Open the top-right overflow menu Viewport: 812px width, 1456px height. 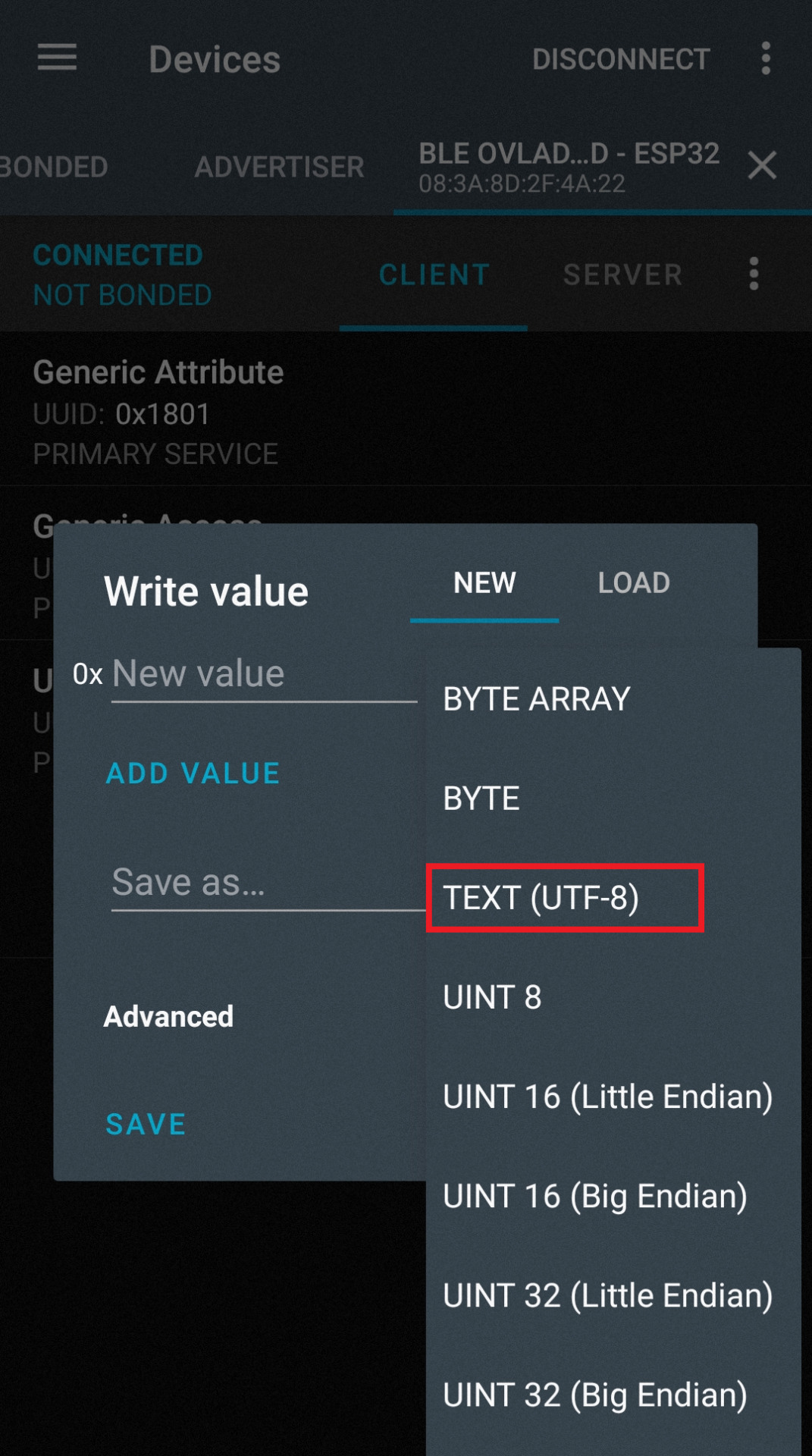pyautogui.click(x=765, y=59)
